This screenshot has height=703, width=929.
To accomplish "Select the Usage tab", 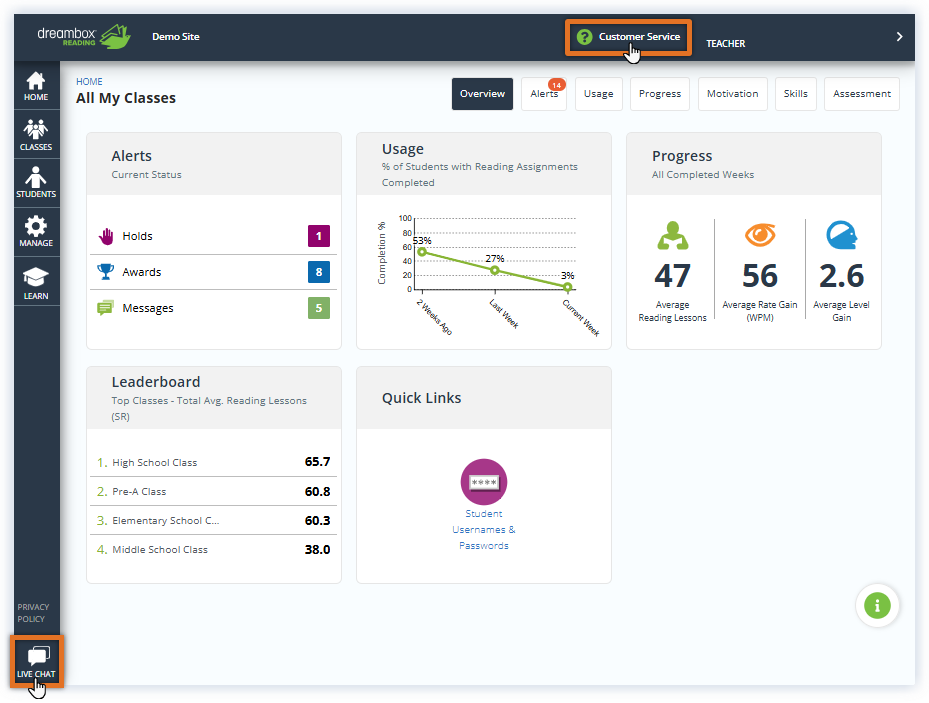I will click(598, 94).
